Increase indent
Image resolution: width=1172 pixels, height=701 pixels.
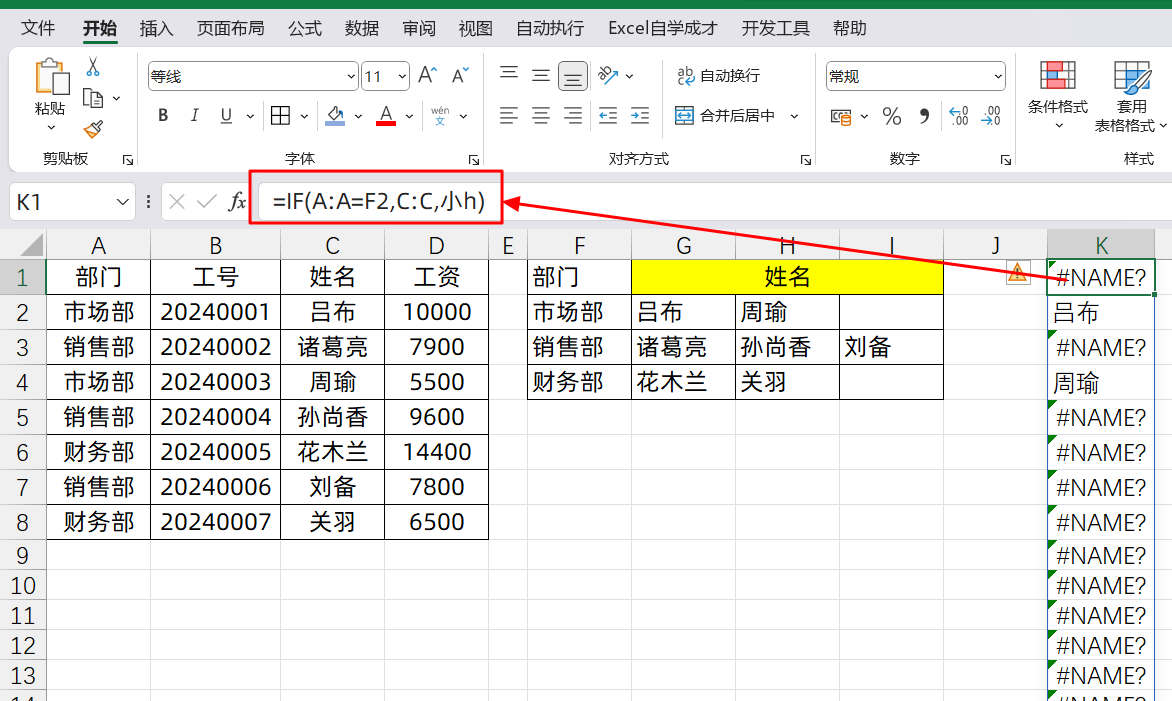[x=640, y=116]
